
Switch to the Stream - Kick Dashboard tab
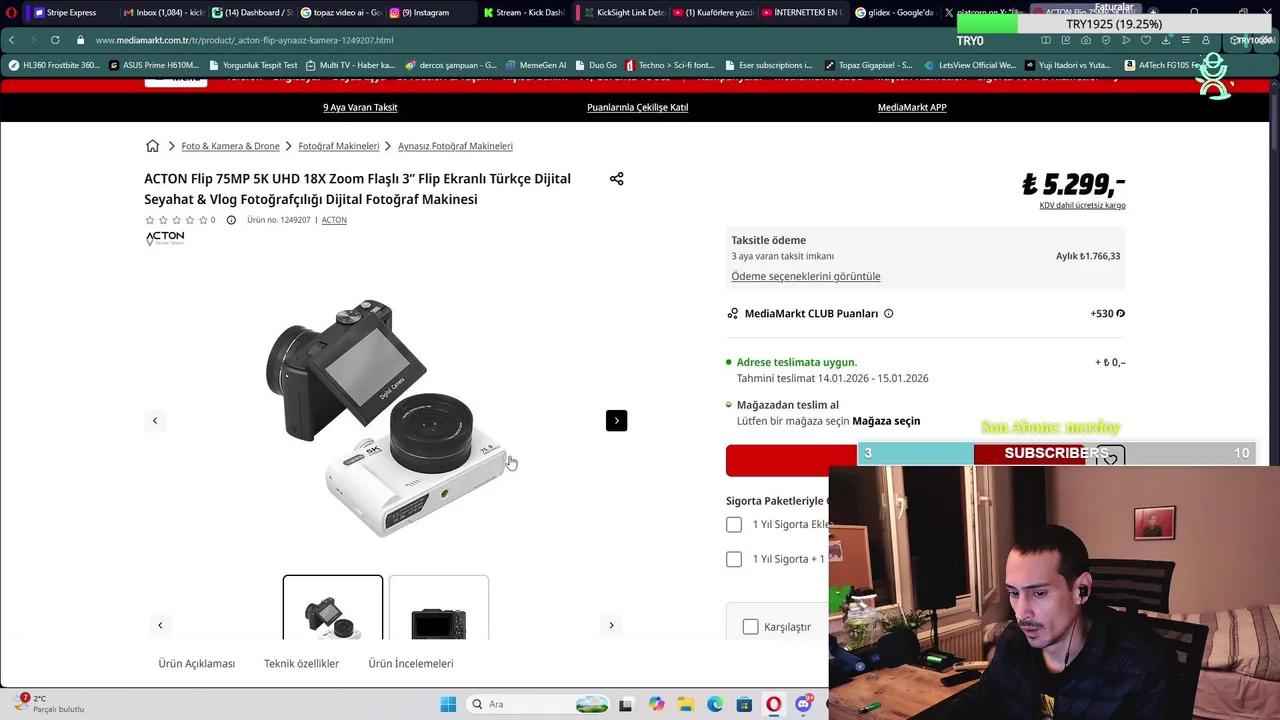click(522, 12)
